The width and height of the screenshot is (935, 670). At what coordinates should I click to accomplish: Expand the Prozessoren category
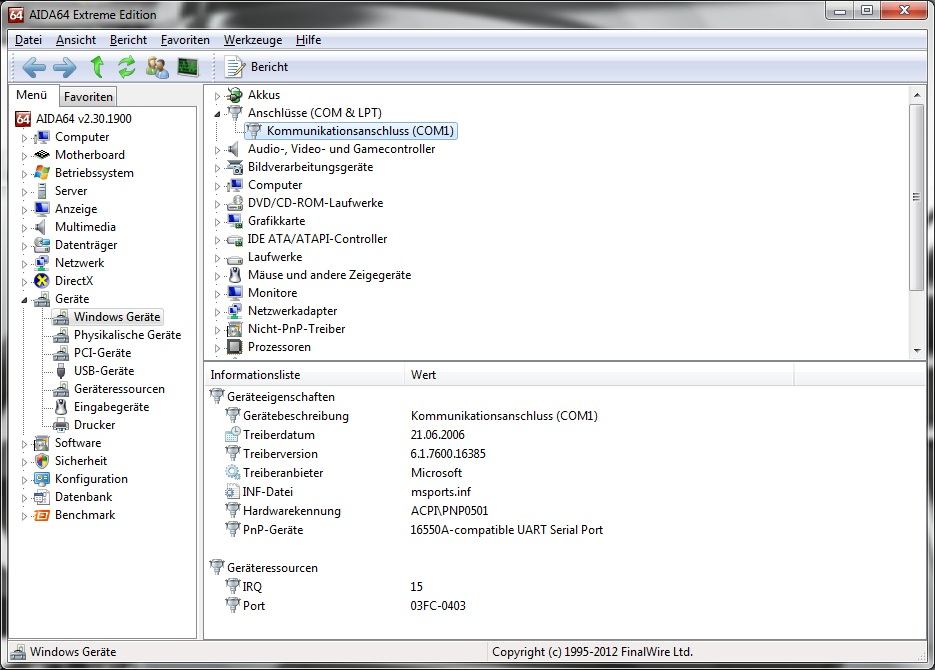tap(218, 348)
